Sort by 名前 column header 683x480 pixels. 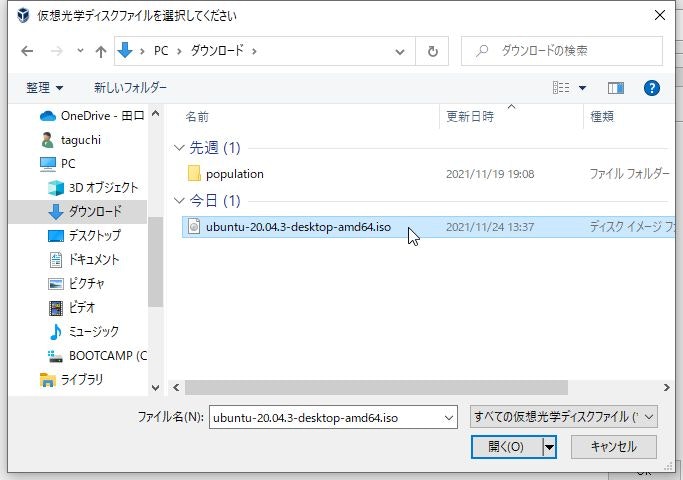(197, 116)
